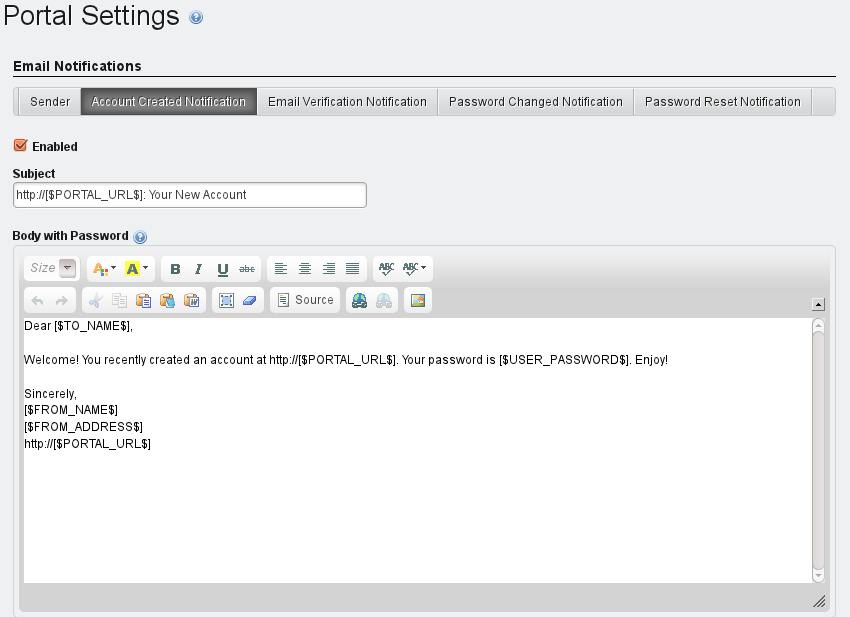Open the Sender tab
Image resolution: width=850 pixels, height=617 pixels.
coord(50,102)
